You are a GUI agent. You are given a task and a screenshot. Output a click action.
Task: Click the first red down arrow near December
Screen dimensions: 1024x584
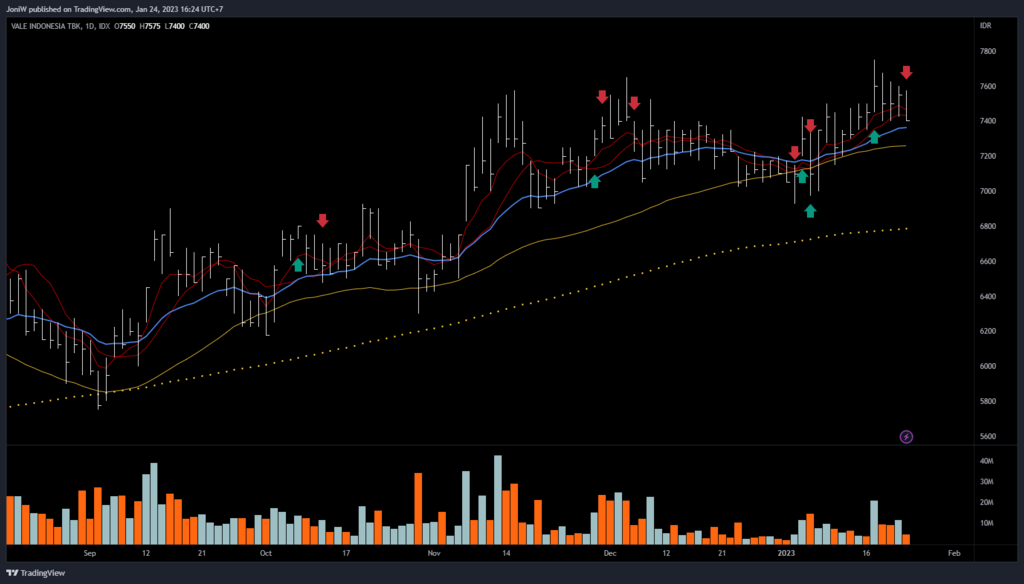[602, 97]
